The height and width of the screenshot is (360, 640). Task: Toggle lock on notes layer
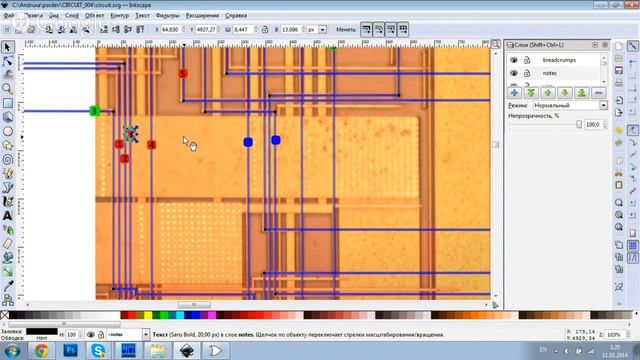point(527,73)
